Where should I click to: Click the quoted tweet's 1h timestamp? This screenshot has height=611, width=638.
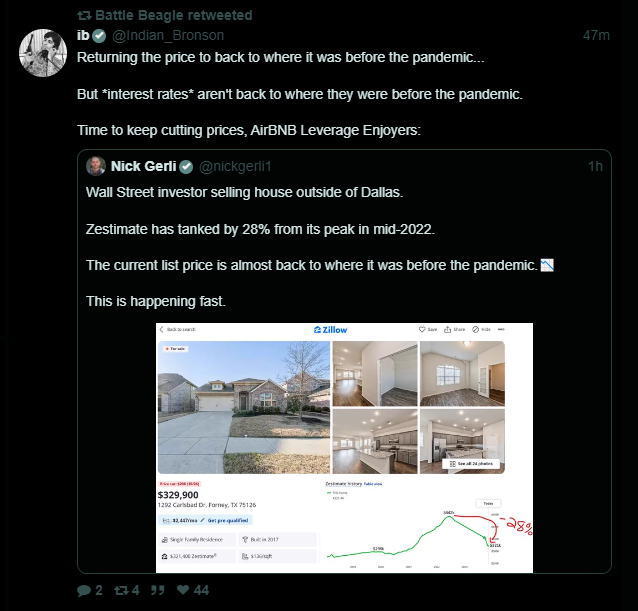click(x=595, y=166)
